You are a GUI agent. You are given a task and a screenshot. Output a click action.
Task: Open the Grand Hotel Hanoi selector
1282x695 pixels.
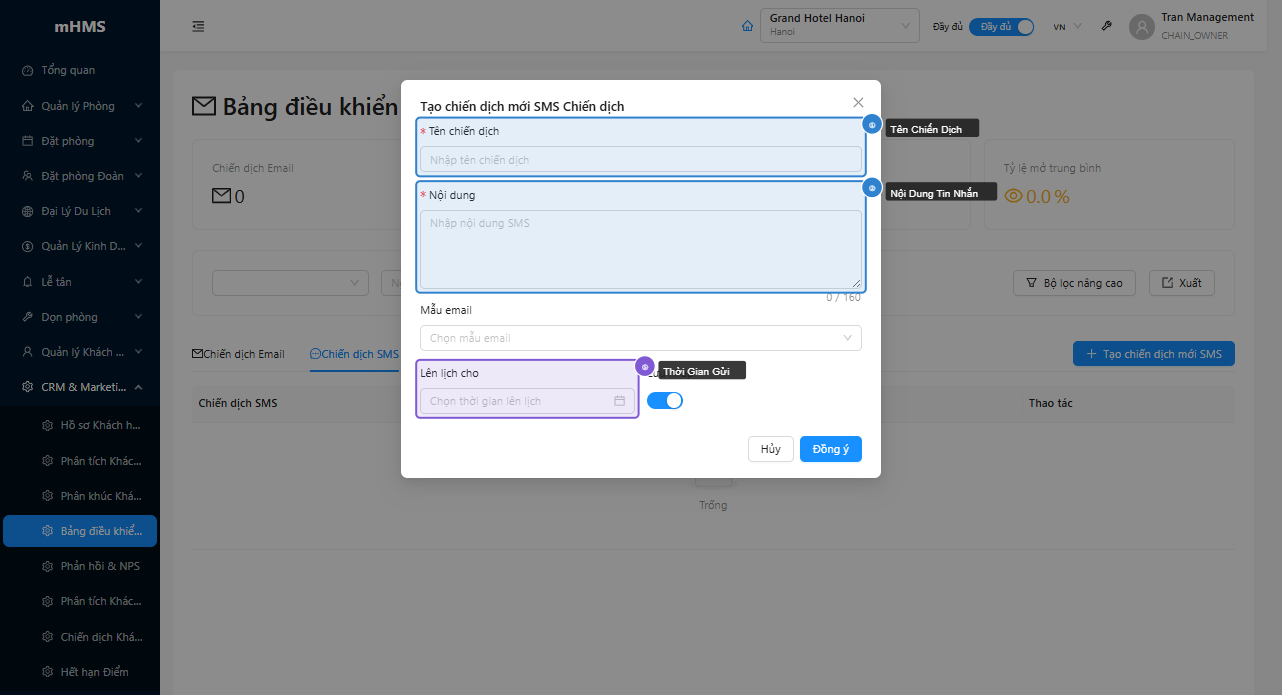click(x=839, y=26)
